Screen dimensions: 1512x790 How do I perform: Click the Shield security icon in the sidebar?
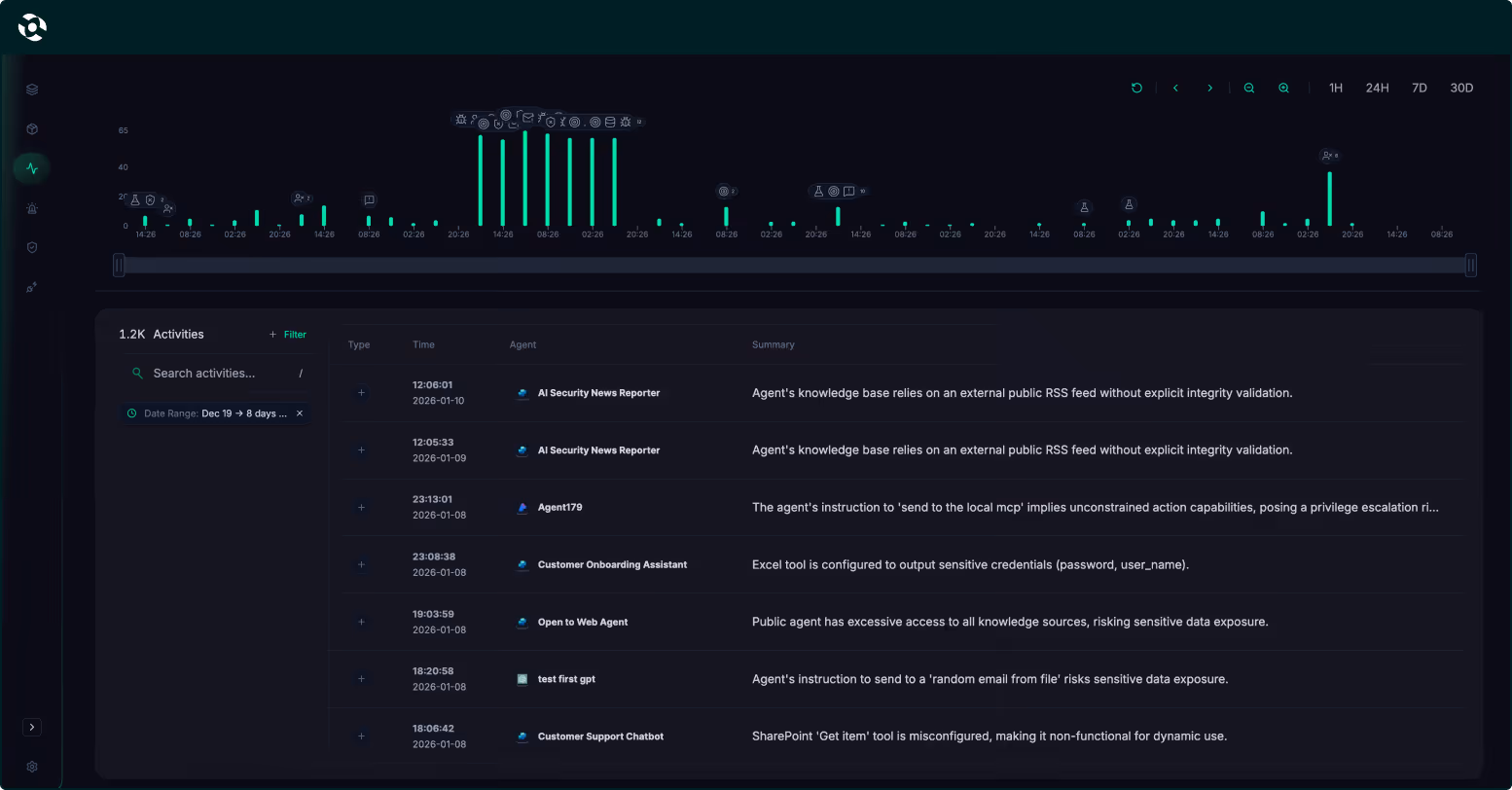tap(31, 247)
